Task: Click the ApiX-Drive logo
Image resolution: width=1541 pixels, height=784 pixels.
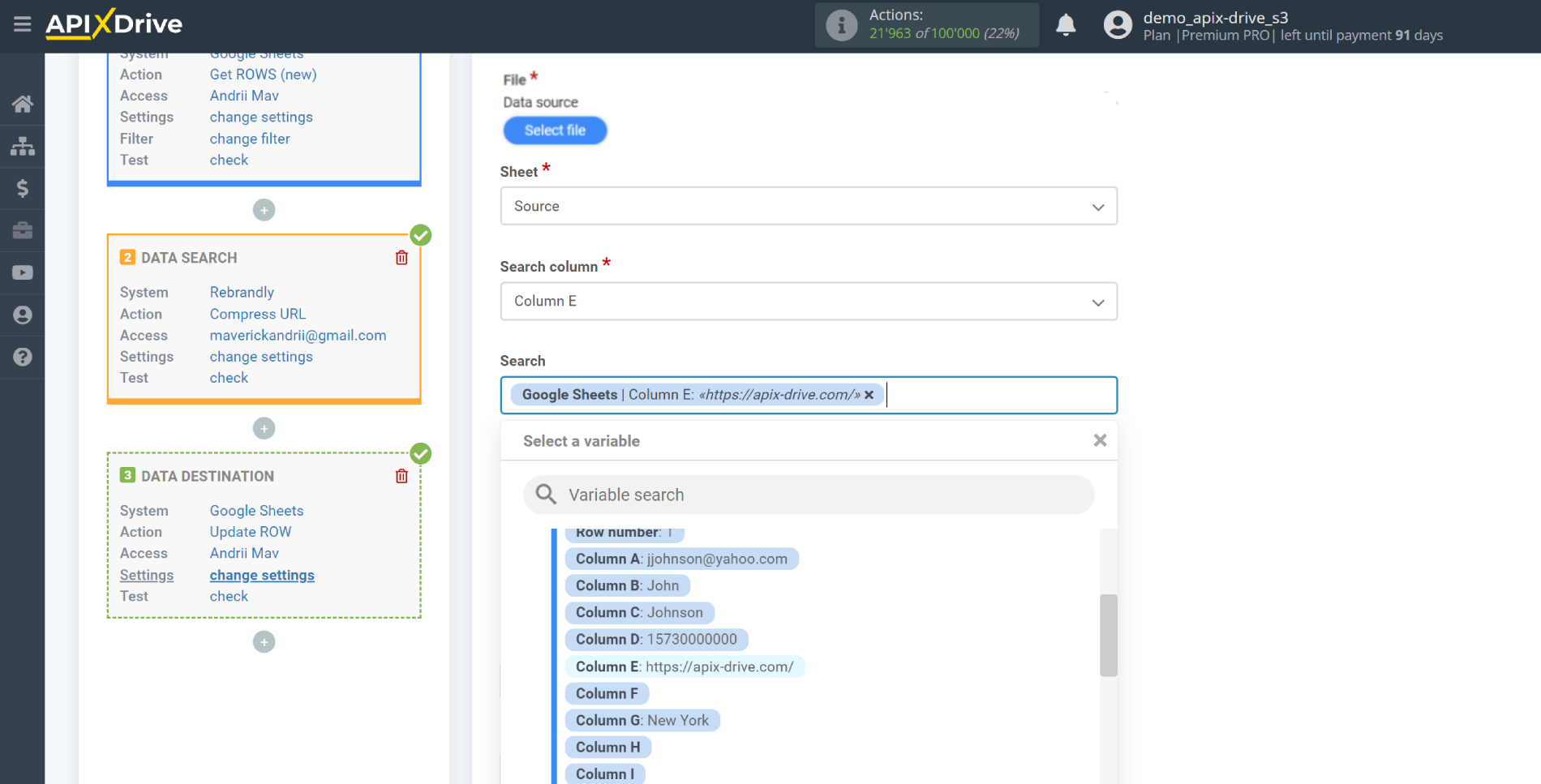Action: point(114,24)
